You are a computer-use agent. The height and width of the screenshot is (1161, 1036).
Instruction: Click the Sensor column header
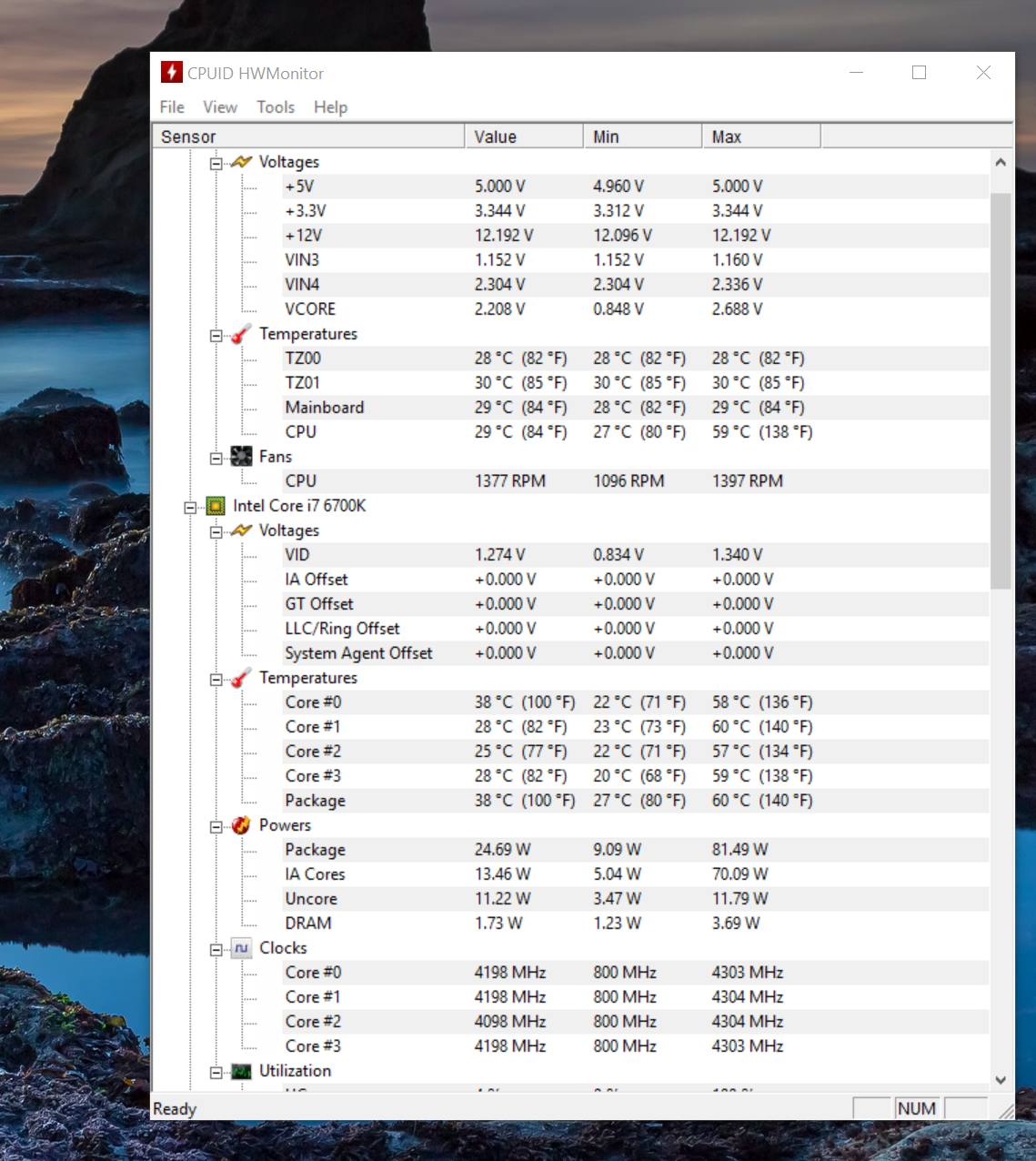tap(309, 136)
